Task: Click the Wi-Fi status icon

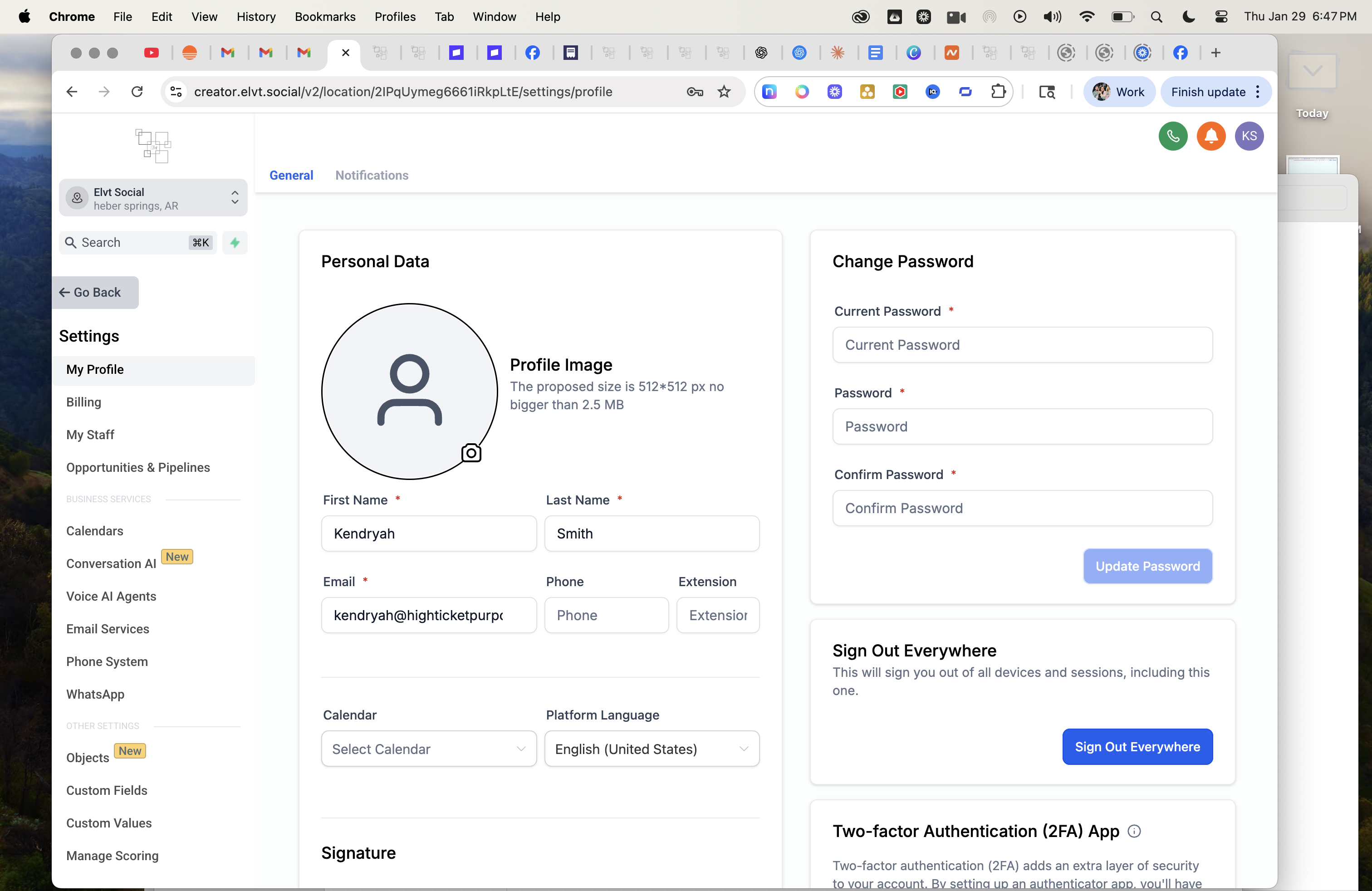Action: [x=1087, y=17]
